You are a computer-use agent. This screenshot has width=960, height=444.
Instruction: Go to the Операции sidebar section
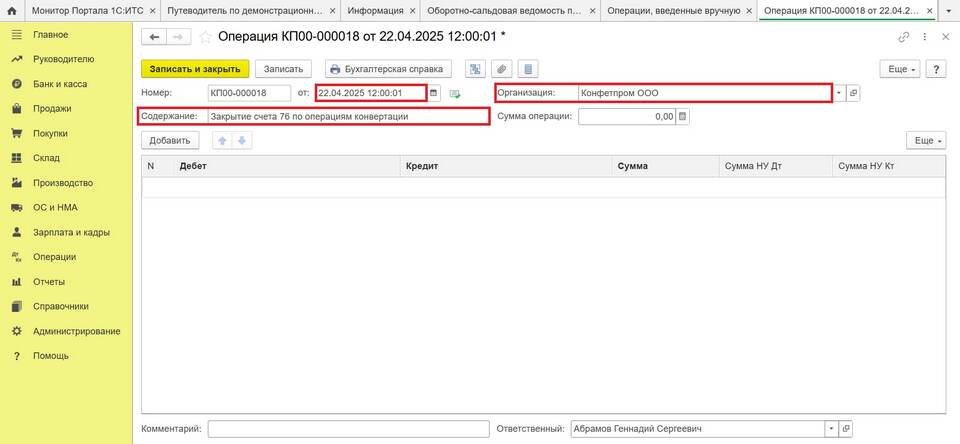[x=54, y=257]
